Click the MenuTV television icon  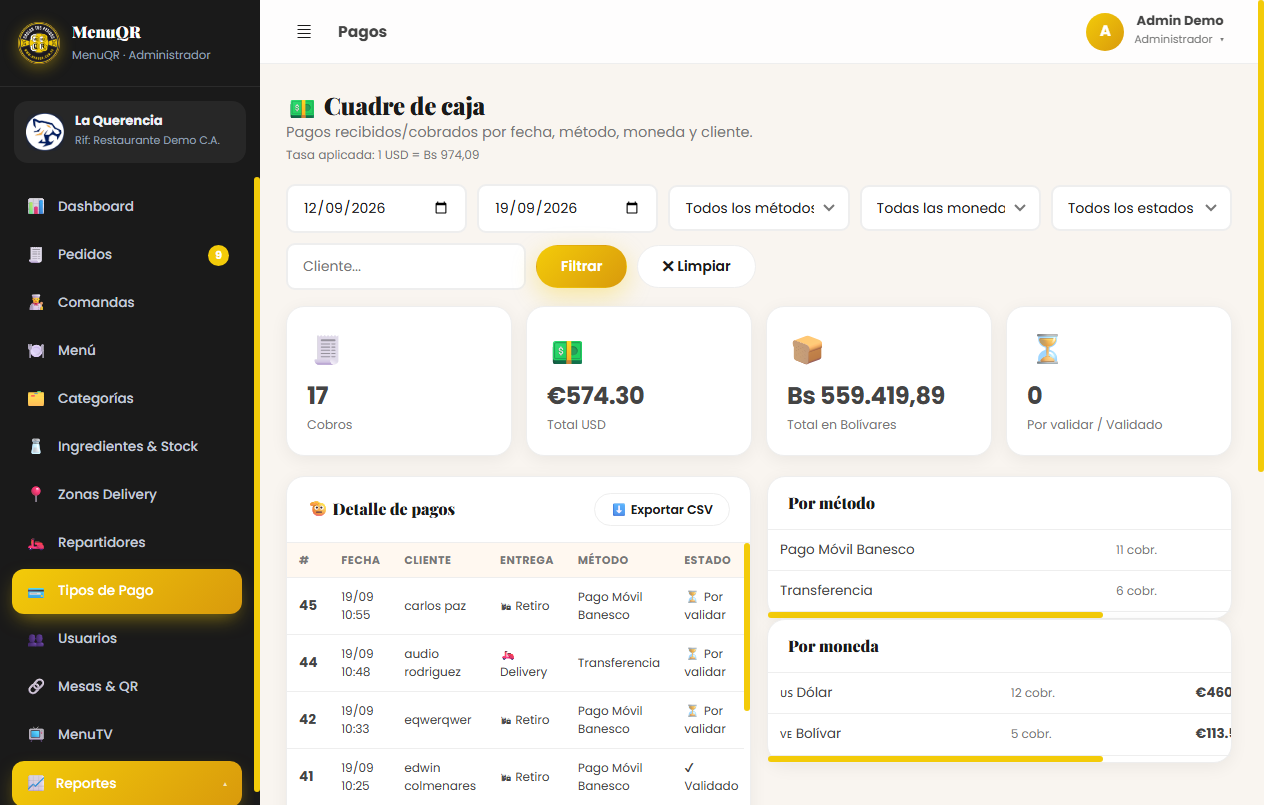point(36,734)
